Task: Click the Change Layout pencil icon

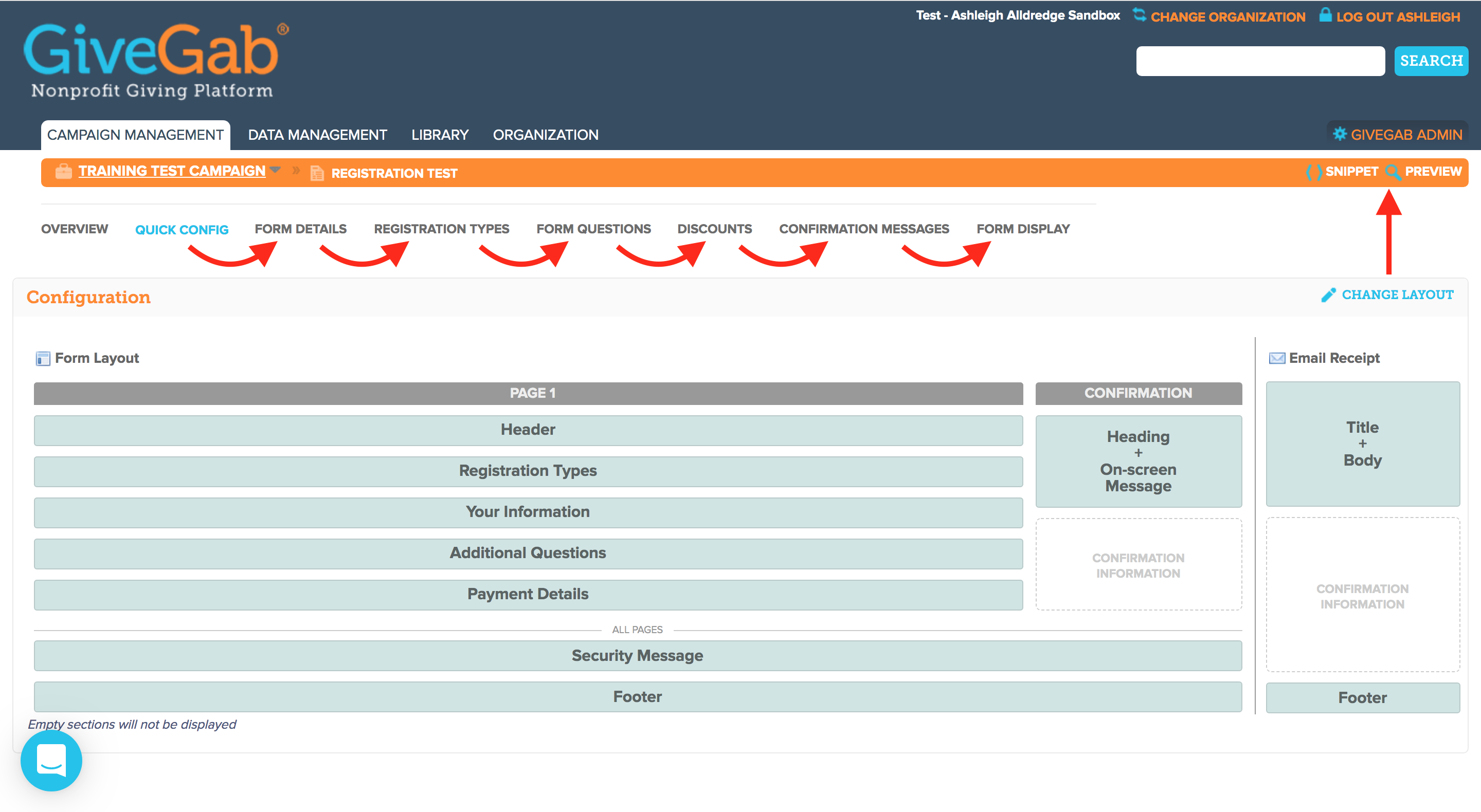Action: (1328, 295)
